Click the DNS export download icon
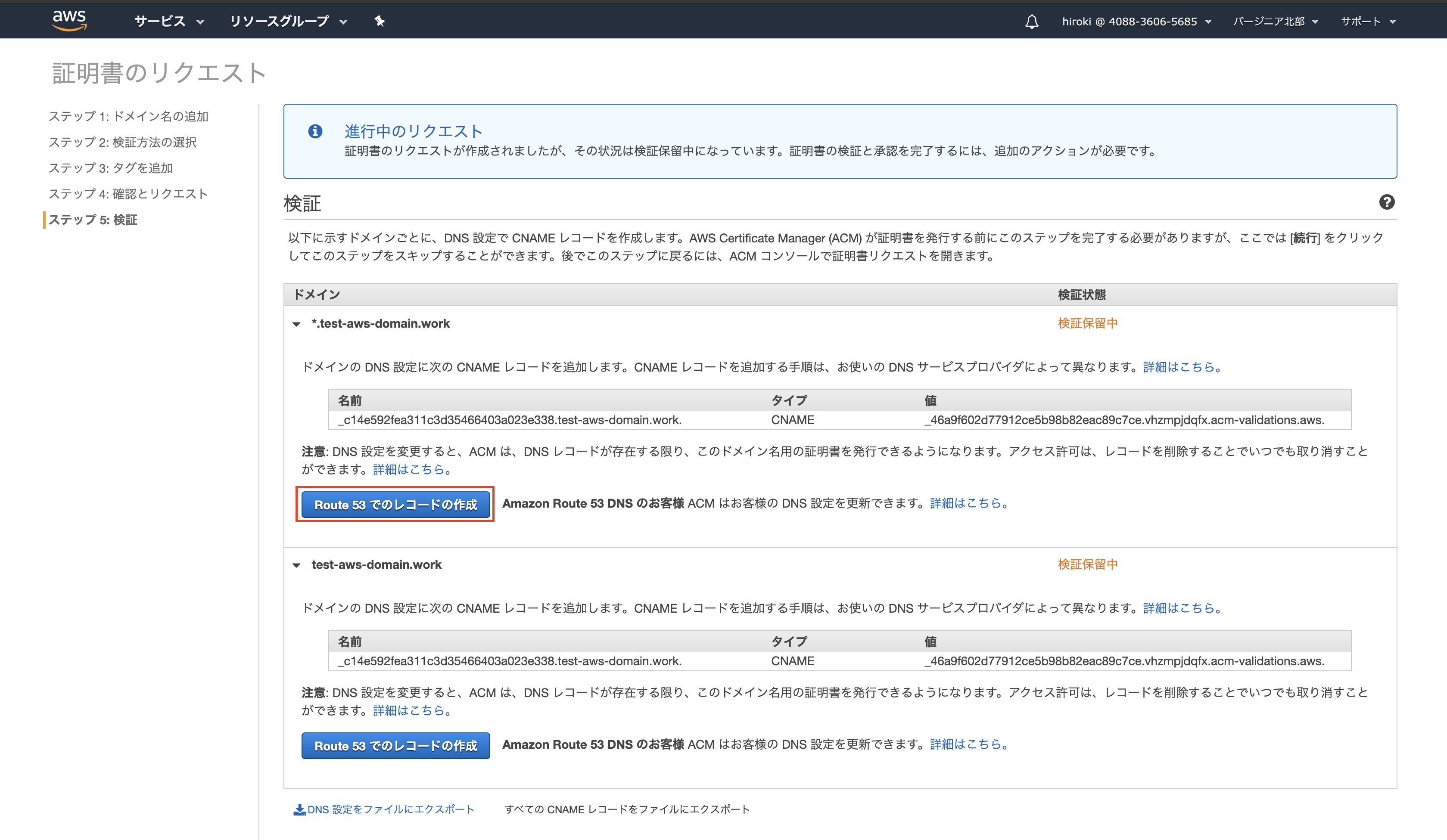The image size is (1447, 840). [x=299, y=809]
